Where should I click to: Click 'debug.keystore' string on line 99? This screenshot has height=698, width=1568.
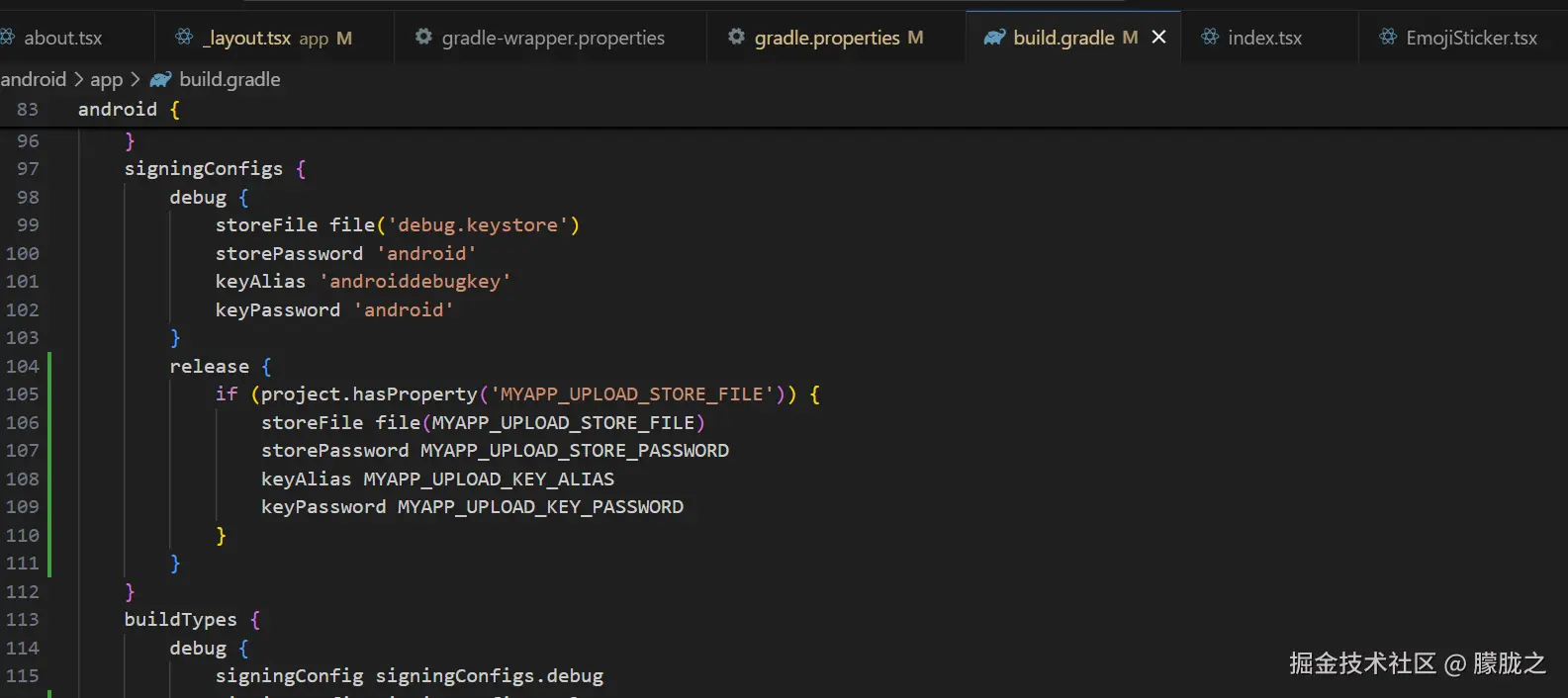click(477, 225)
